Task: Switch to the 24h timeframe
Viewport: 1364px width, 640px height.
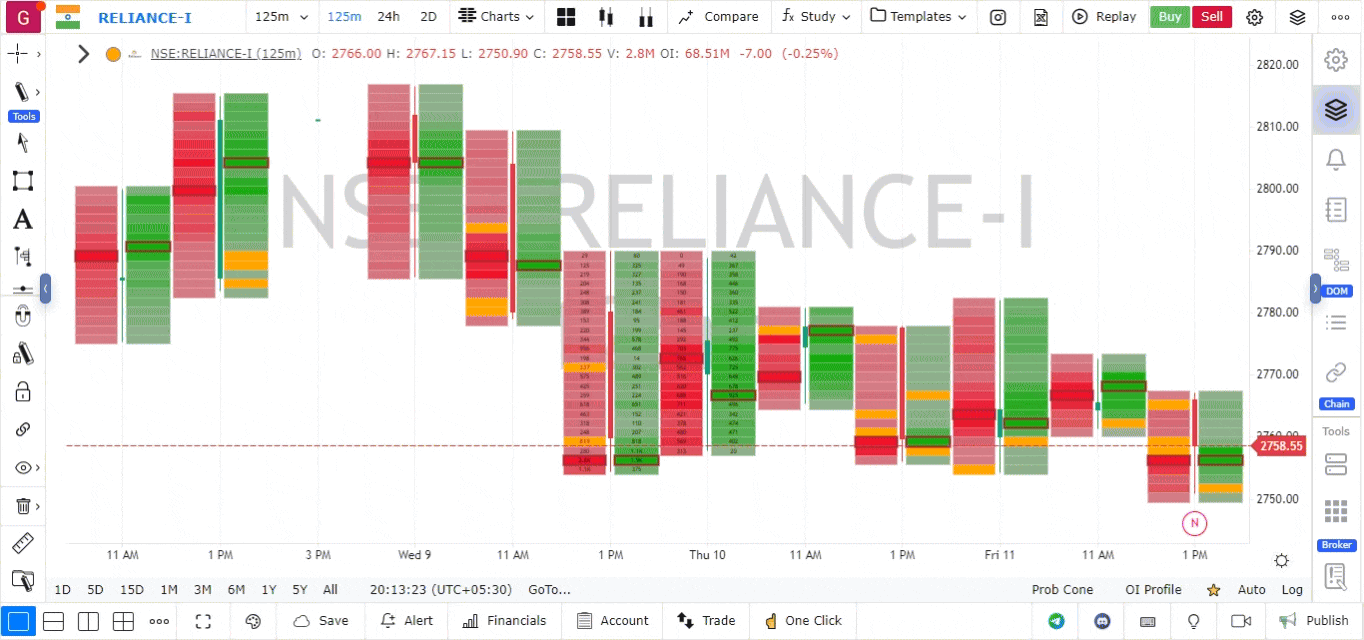Action: tap(388, 17)
